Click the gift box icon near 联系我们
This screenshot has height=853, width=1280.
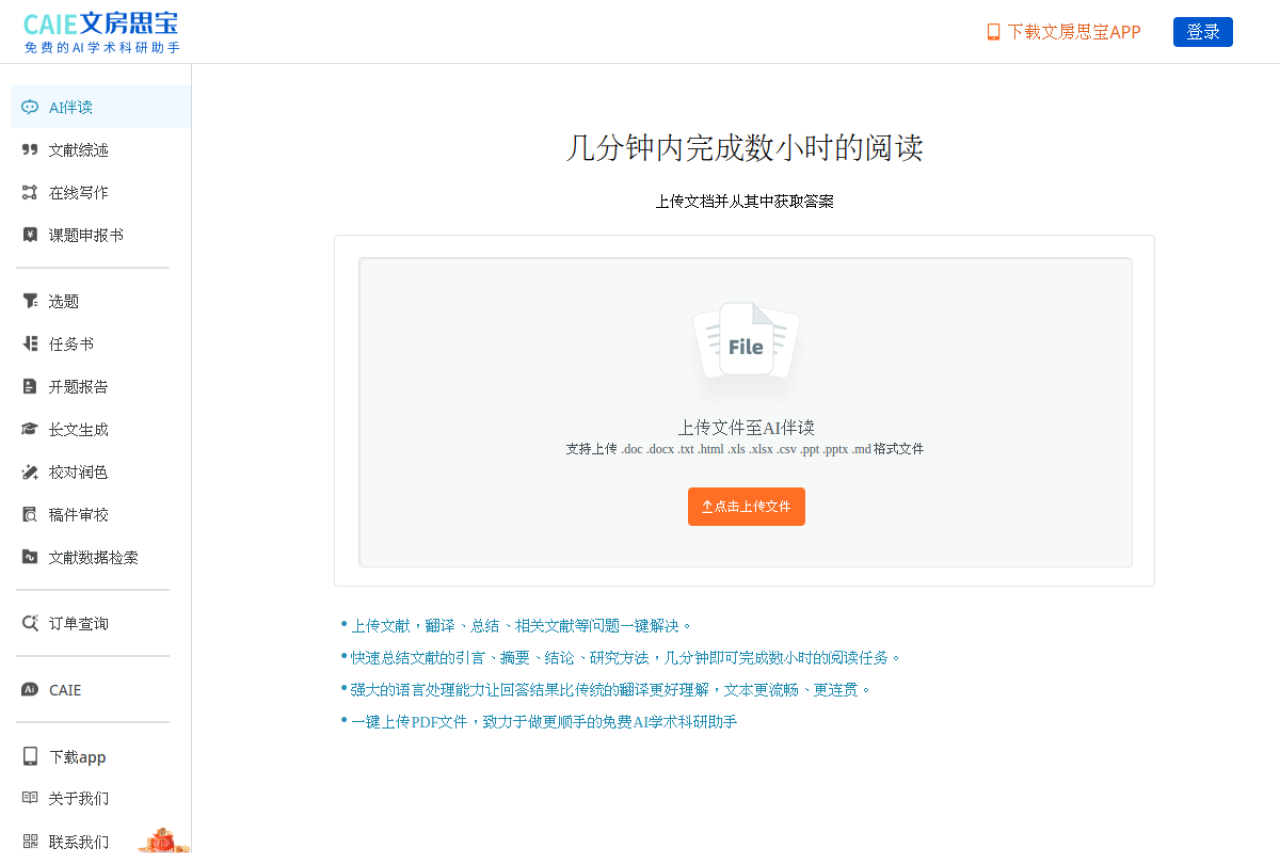[x=162, y=840]
